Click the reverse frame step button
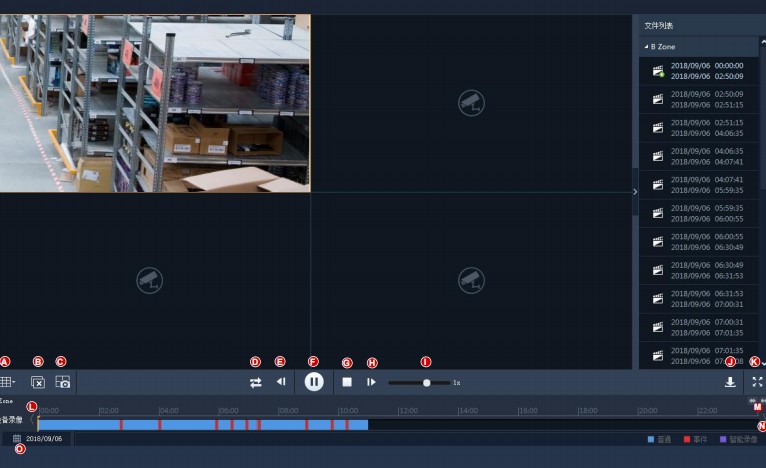 tap(281, 382)
